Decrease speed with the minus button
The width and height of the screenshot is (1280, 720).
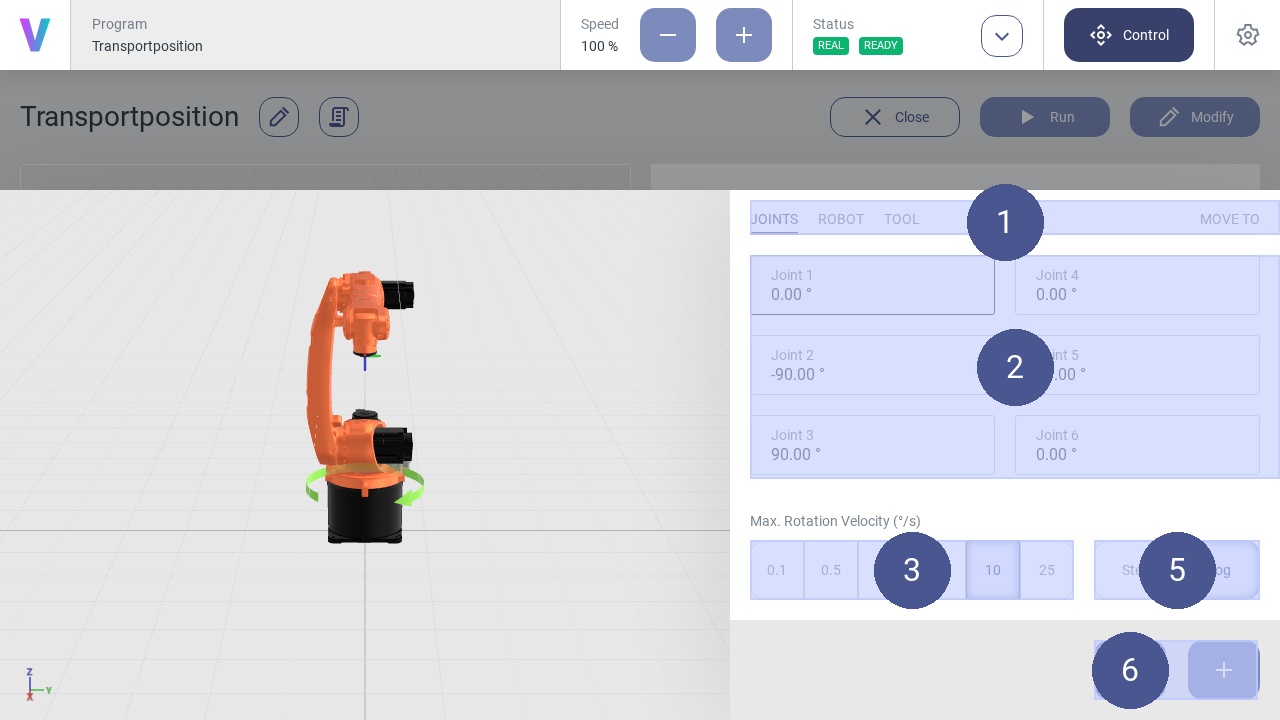click(668, 35)
